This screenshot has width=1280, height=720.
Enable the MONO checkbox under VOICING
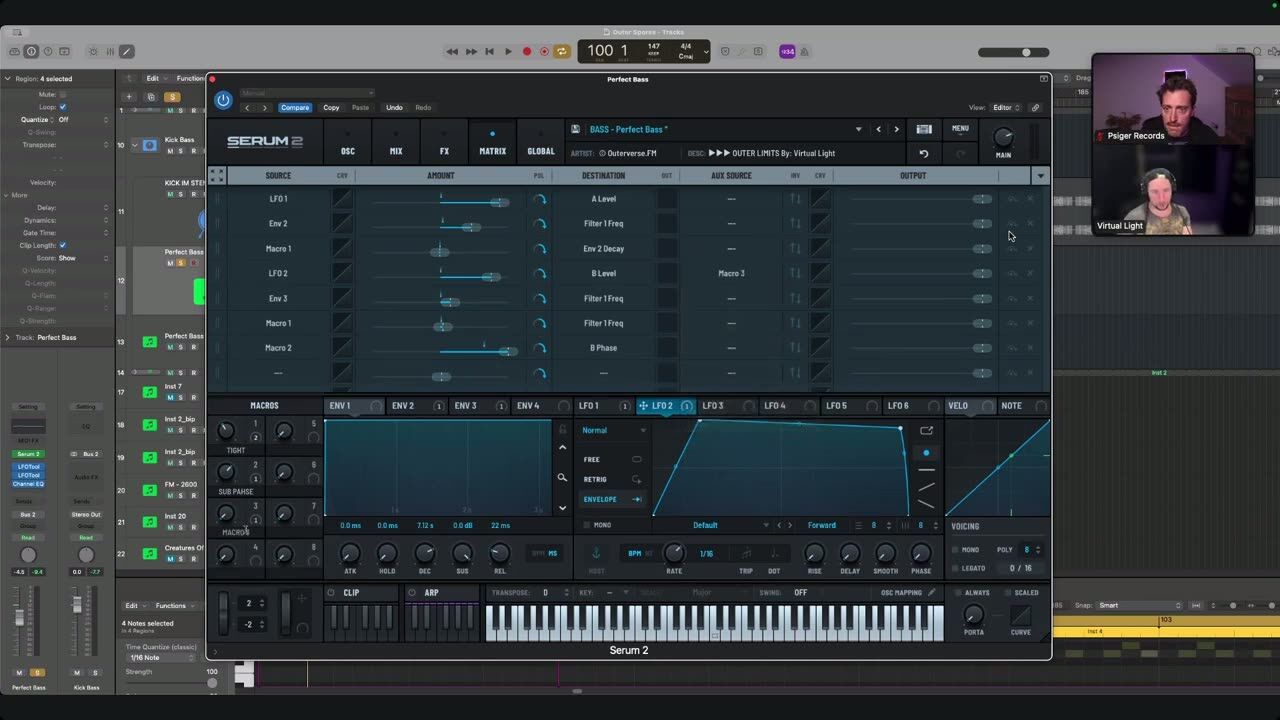pyautogui.click(x=955, y=549)
